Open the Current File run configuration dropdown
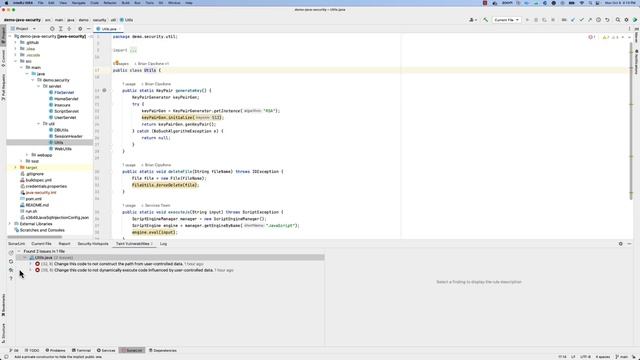Screen dimensions: 640x360 506,20
